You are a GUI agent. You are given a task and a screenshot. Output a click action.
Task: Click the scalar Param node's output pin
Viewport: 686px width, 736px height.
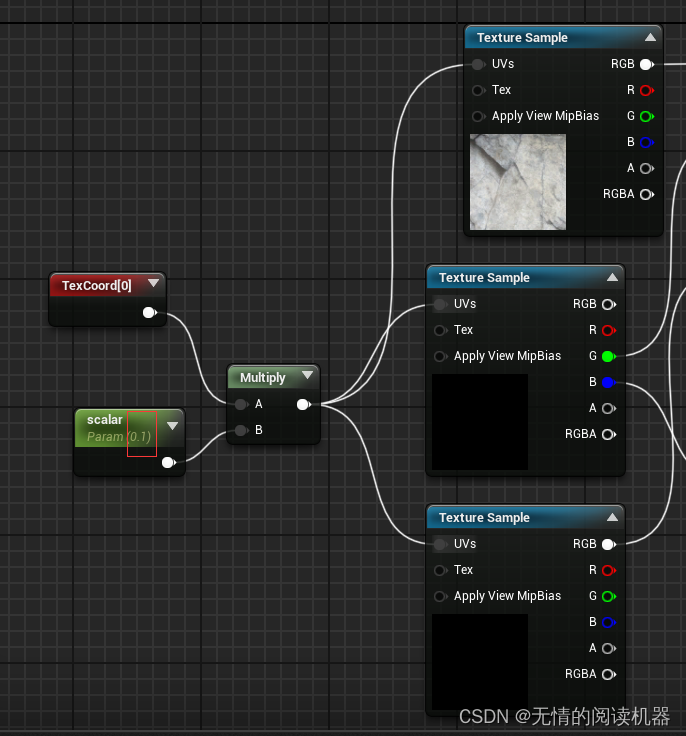tap(168, 462)
